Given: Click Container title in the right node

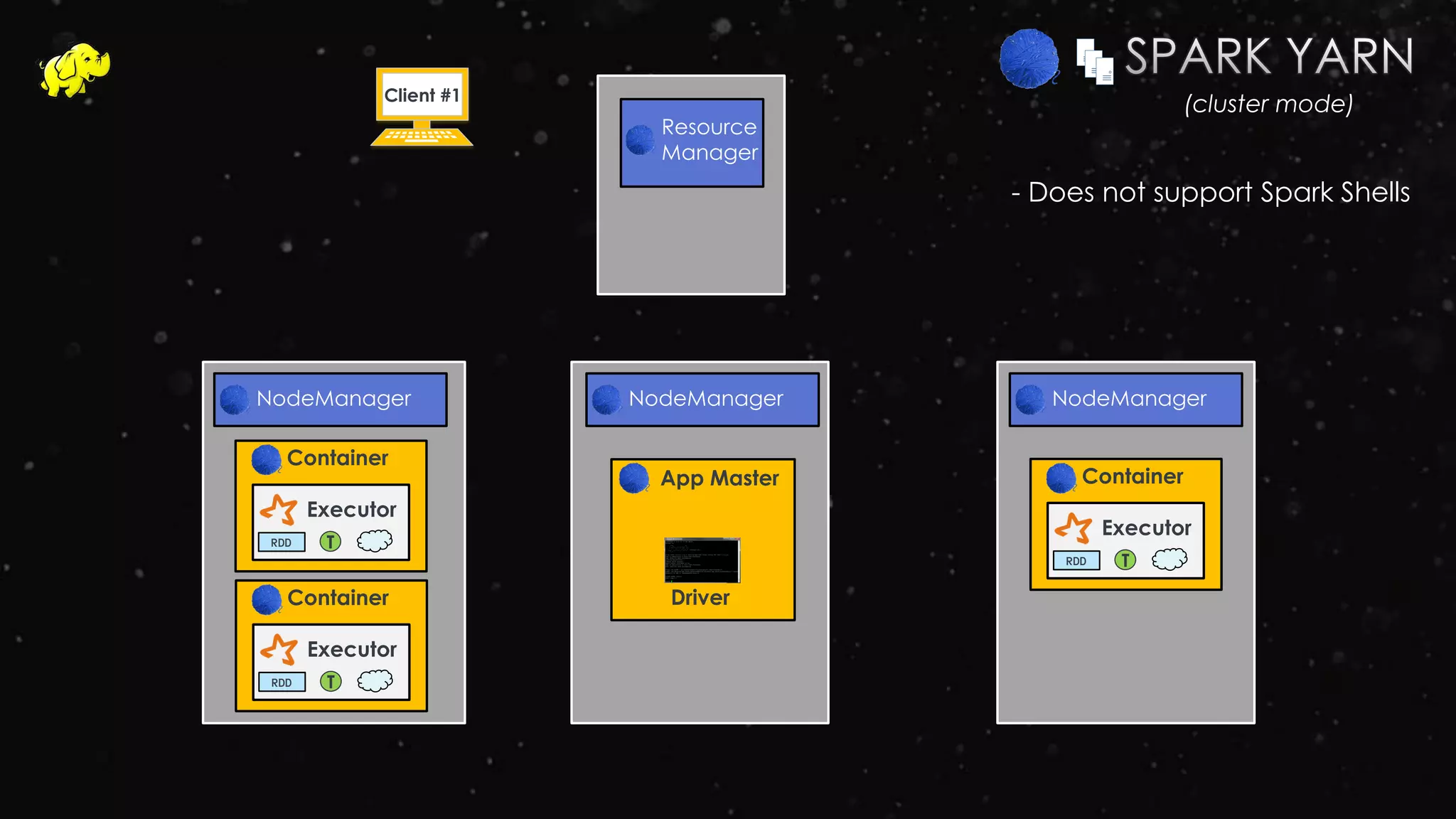Looking at the screenshot, I should (1133, 476).
